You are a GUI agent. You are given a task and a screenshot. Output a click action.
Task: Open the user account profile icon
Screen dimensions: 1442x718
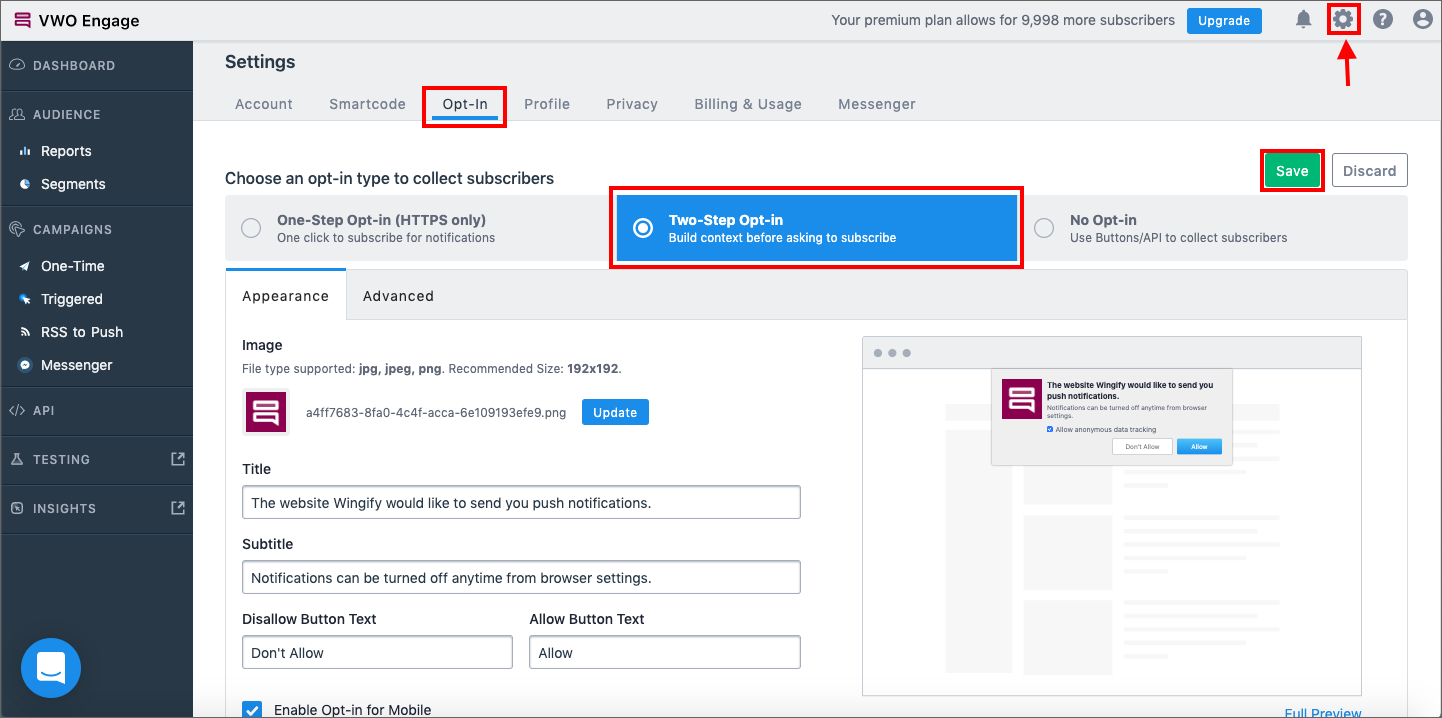click(1422, 19)
